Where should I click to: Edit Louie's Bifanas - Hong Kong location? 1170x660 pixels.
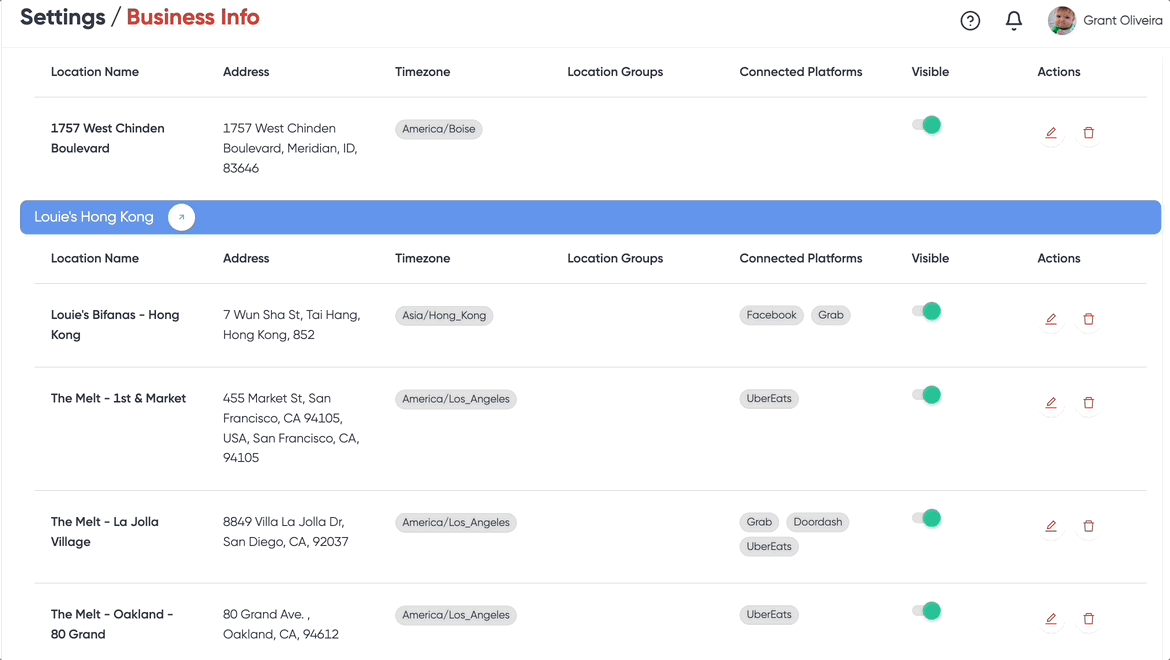pyautogui.click(x=1051, y=319)
